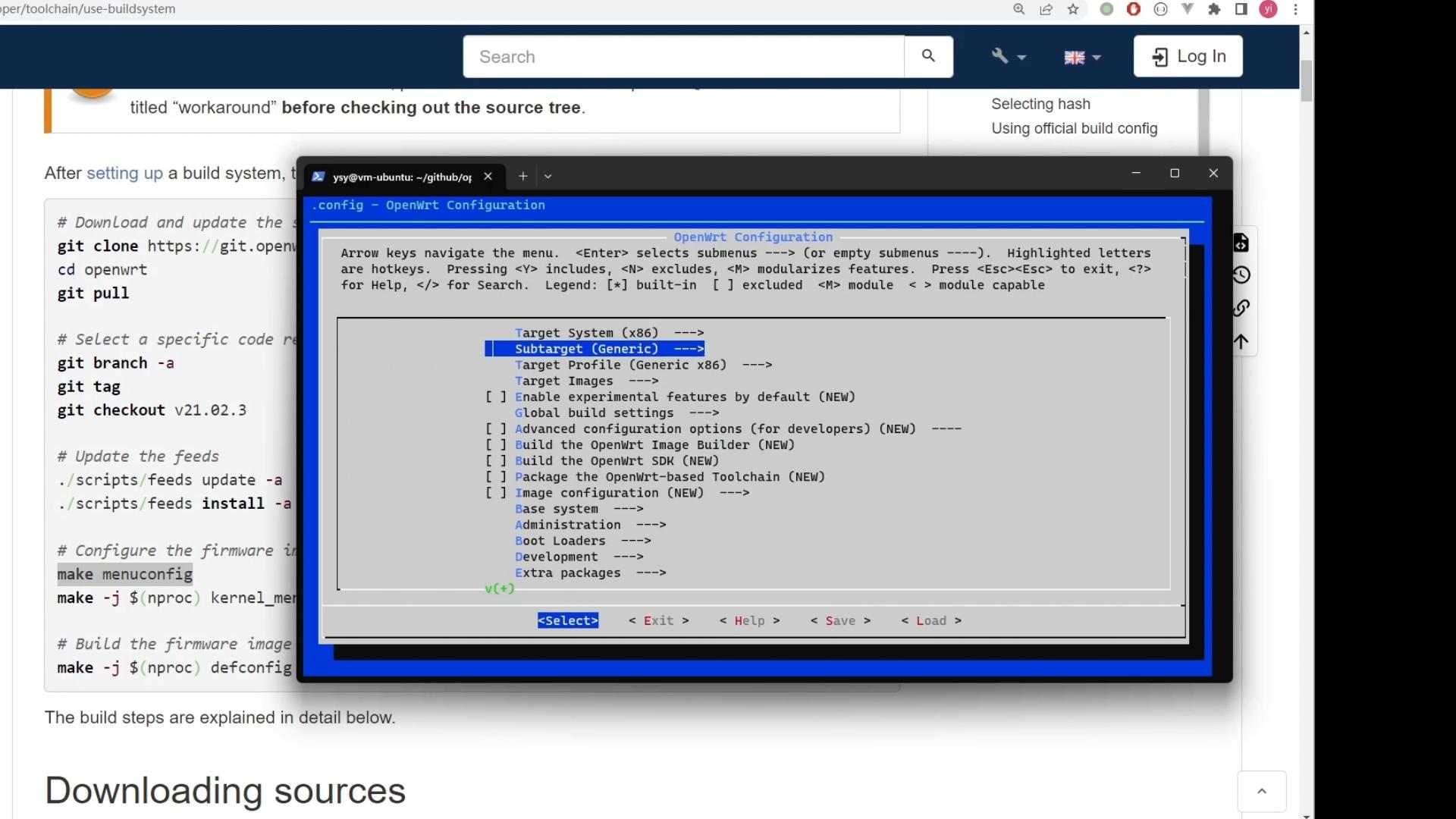Screen dimensions: 1456x819
Task: Click the Help button in menuconfig
Action: pyautogui.click(x=749, y=620)
